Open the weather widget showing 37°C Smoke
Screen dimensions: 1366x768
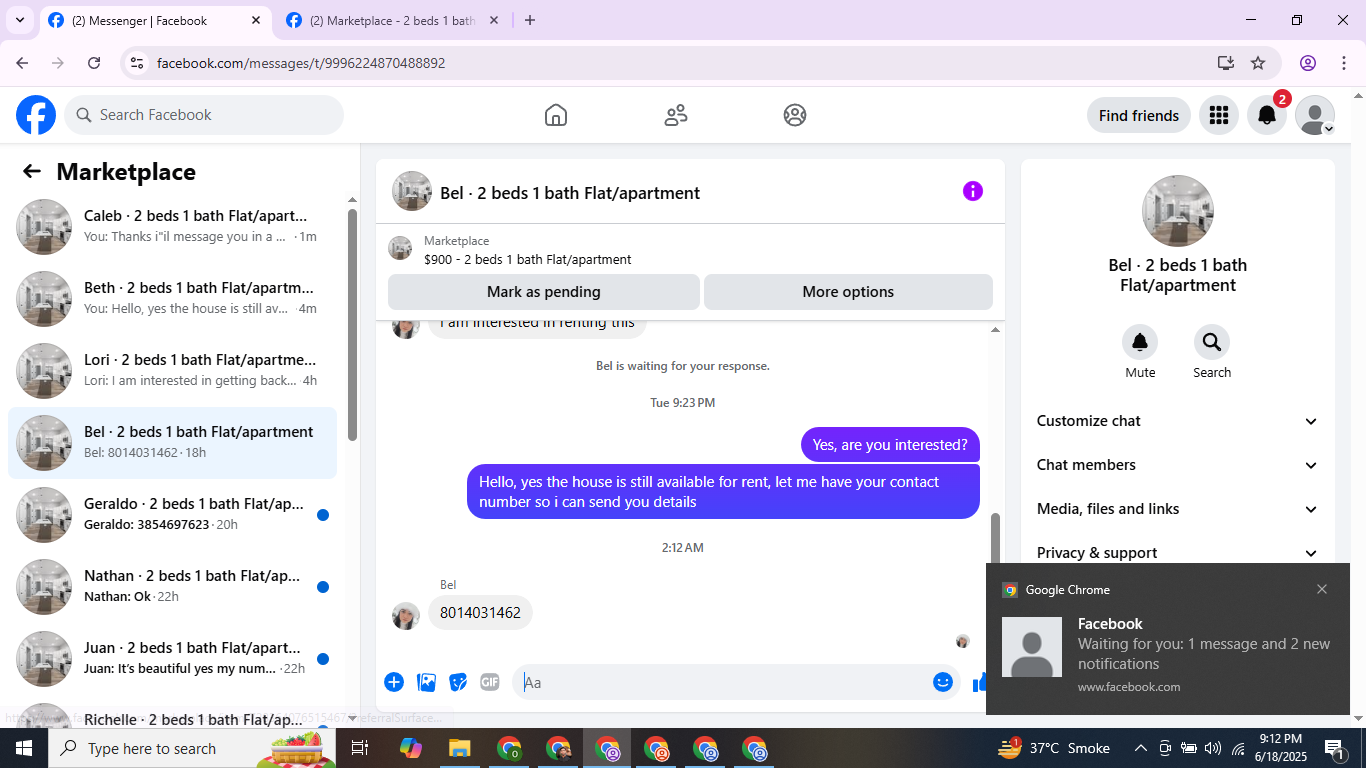tap(1054, 748)
